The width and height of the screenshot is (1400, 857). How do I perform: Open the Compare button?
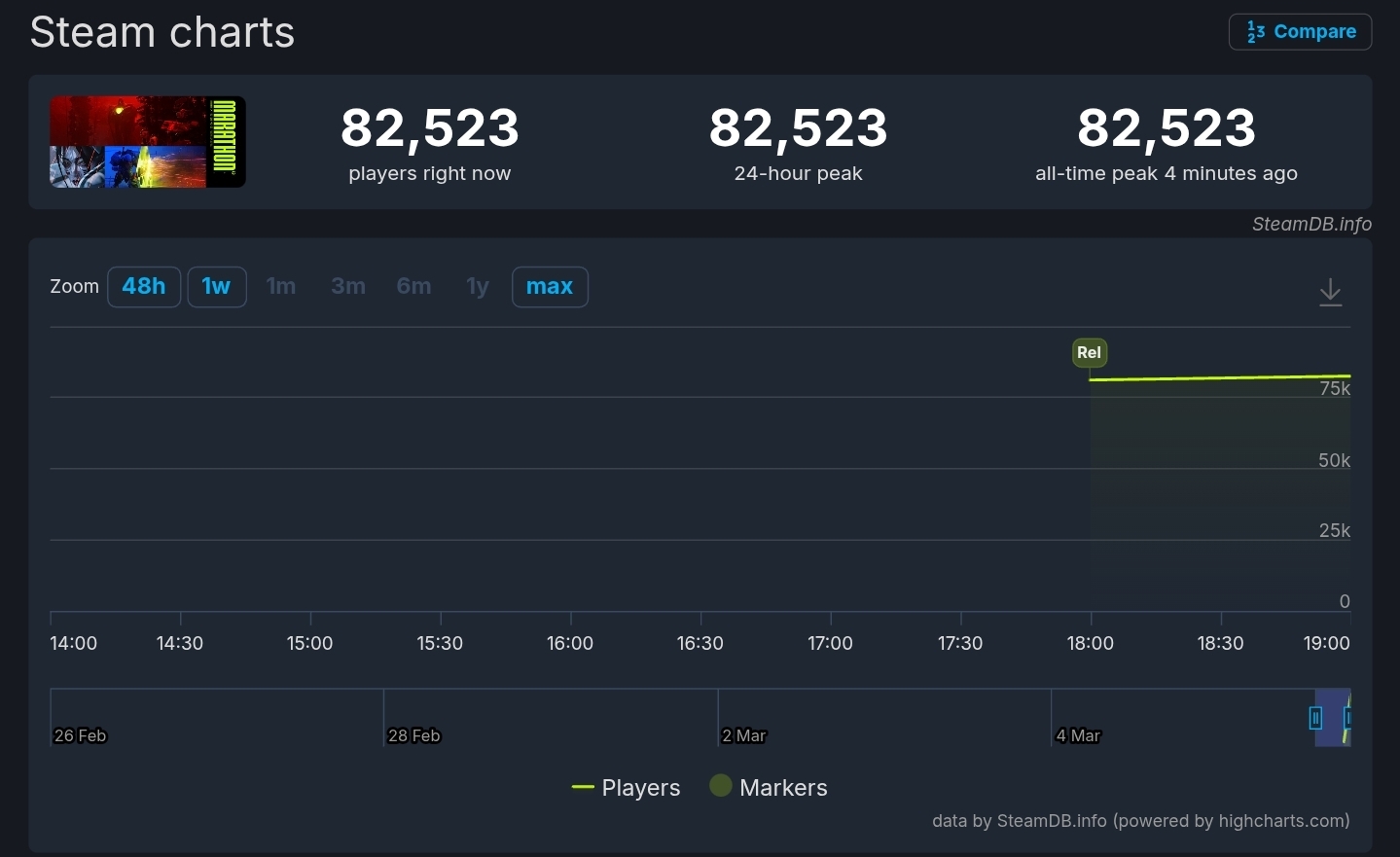click(1300, 32)
